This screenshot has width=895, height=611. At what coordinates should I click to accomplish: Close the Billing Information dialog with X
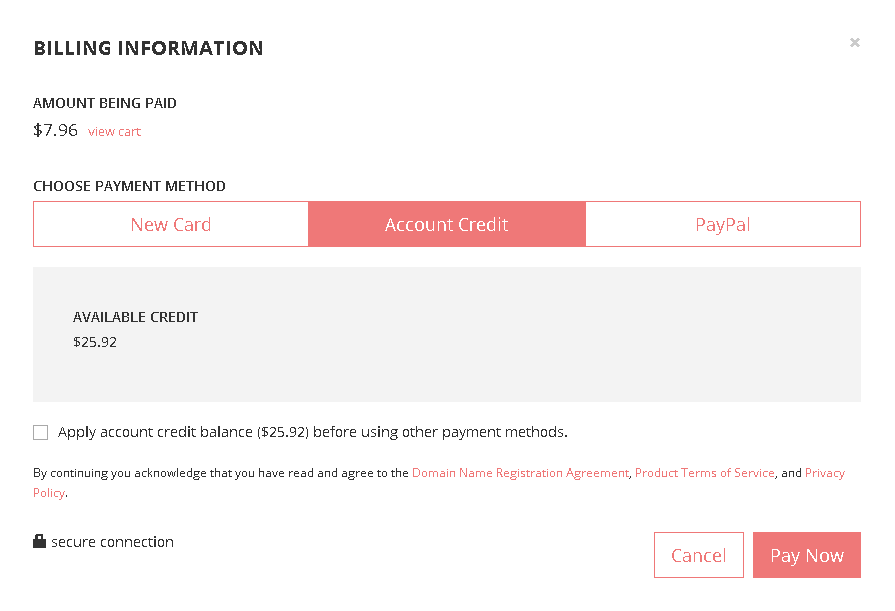point(854,43)
